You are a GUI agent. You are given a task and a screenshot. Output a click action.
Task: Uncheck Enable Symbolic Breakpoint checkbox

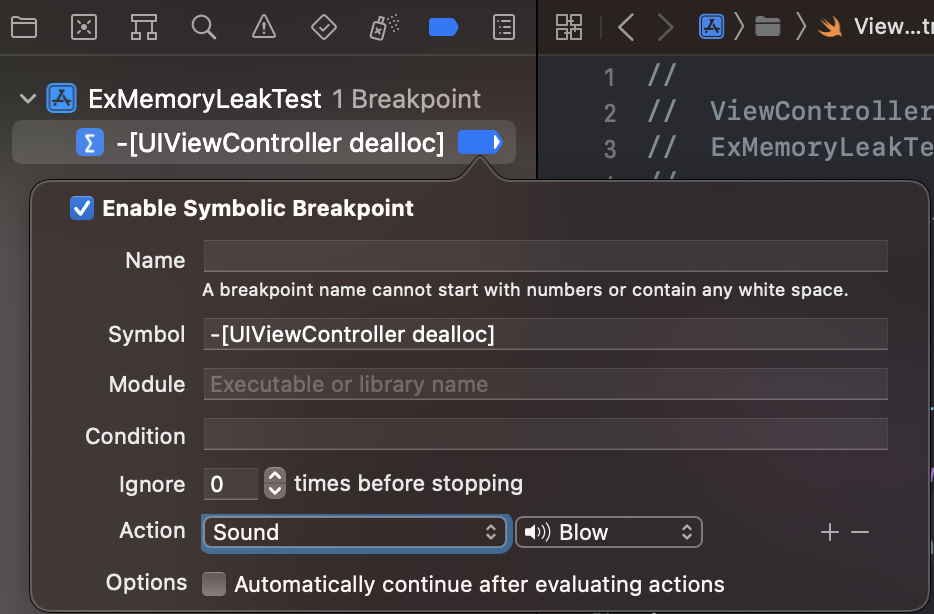82,208
